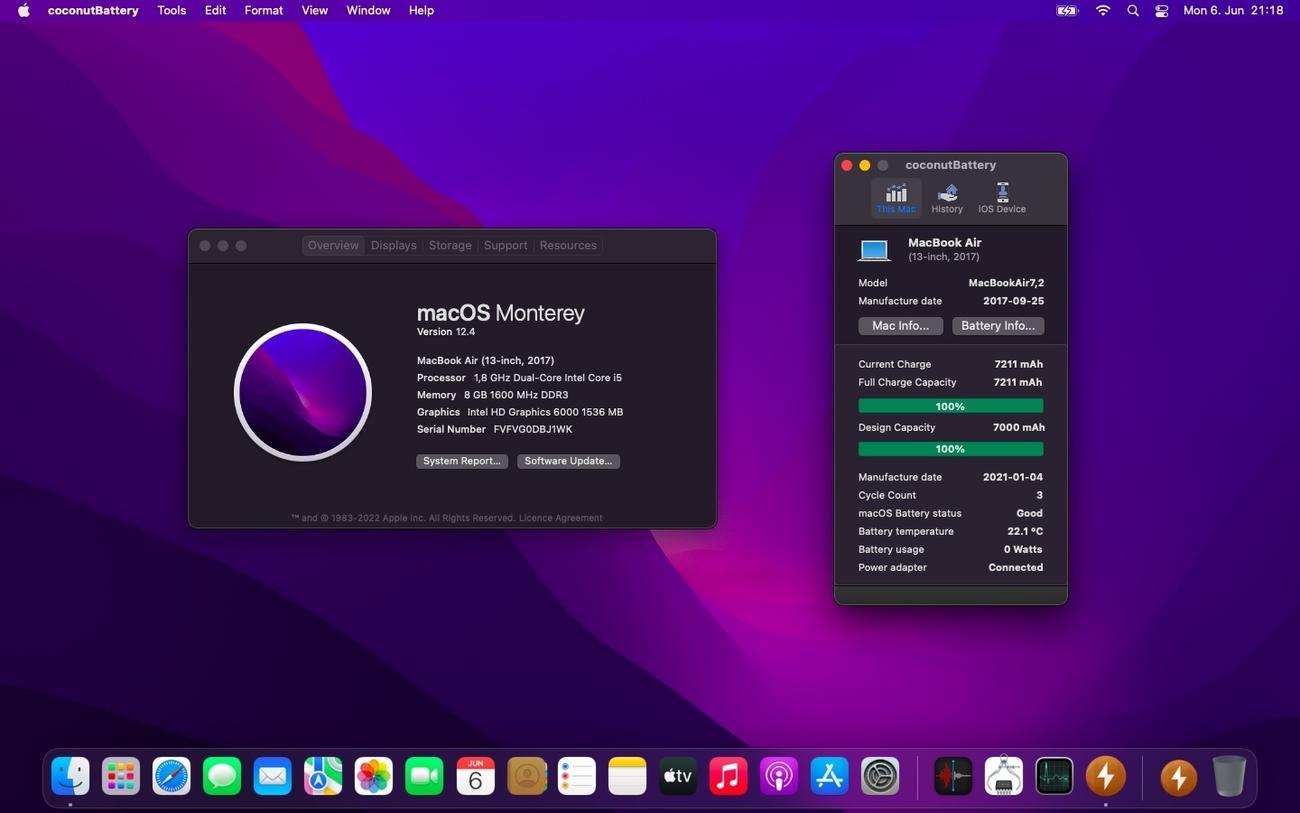Open the Apple menu

click(23, 10)
